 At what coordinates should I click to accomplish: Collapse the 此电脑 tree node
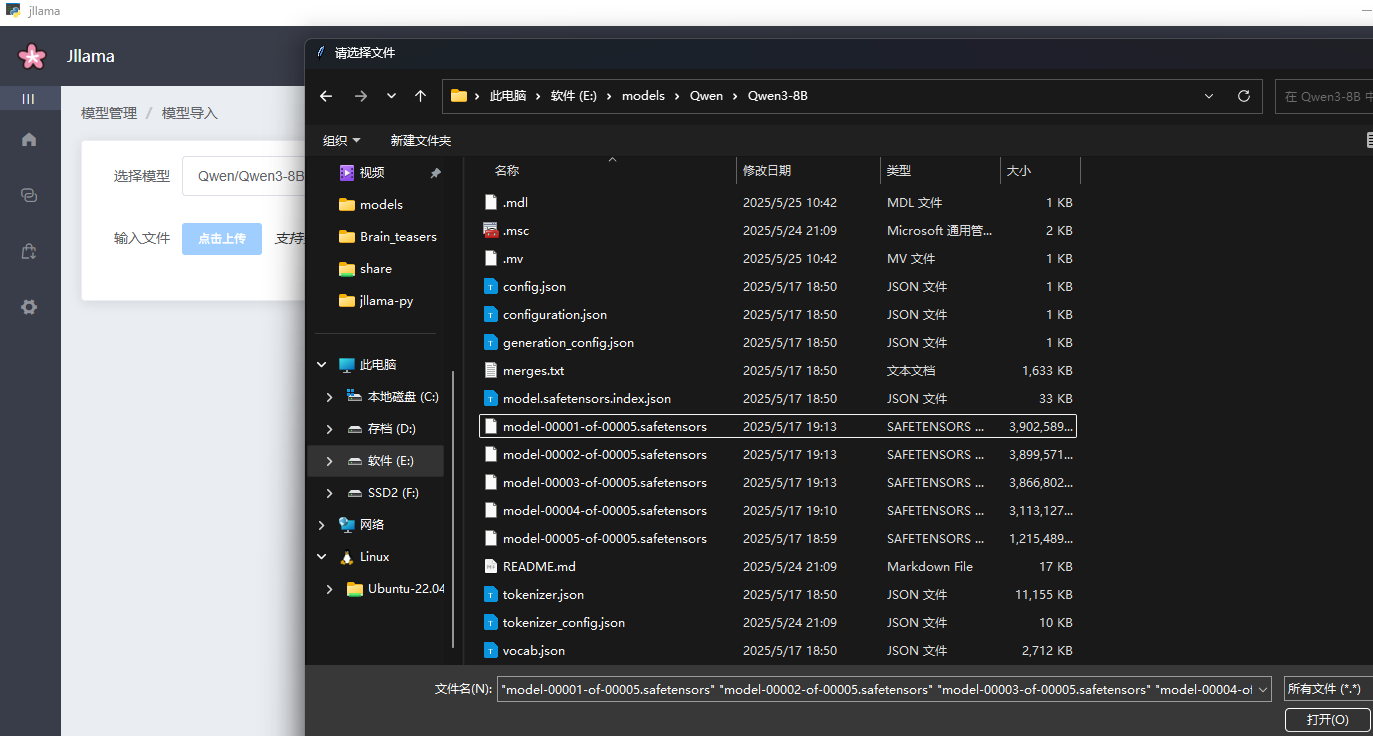pyautogui.click(x=321, y=365)
